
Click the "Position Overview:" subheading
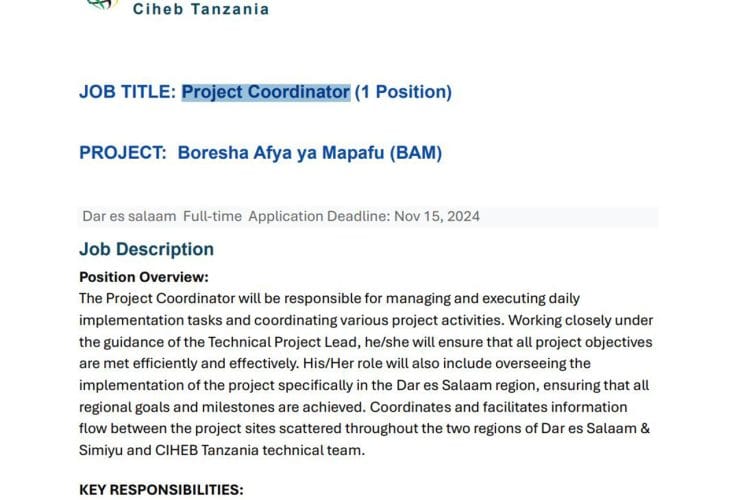[144, 277]
